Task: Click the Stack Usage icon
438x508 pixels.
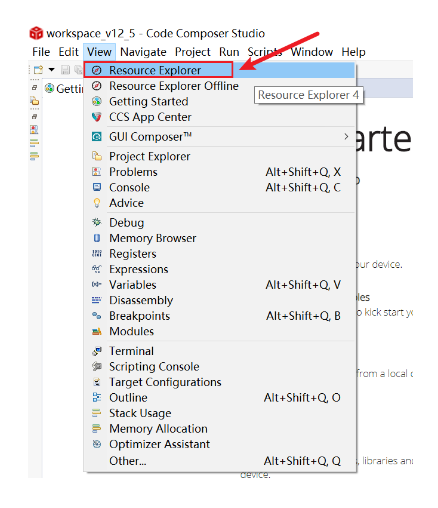Action: click(97, 413)
